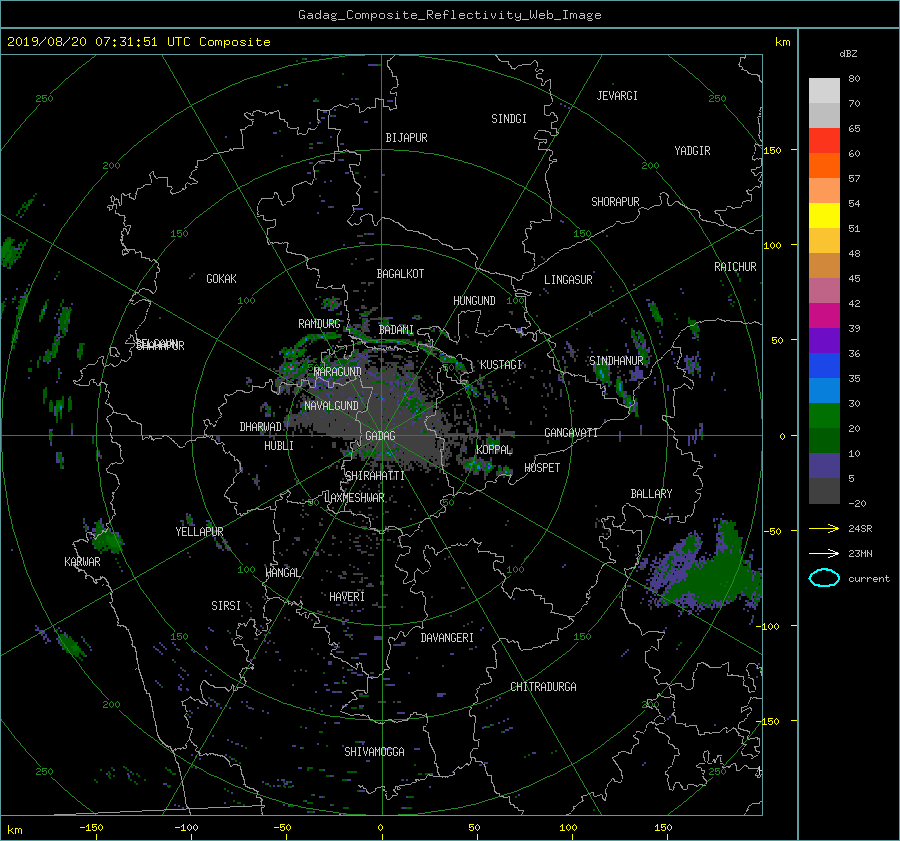Click the GADAG radar center label
This screenshot has height=841, width=900.
(380, 436)
